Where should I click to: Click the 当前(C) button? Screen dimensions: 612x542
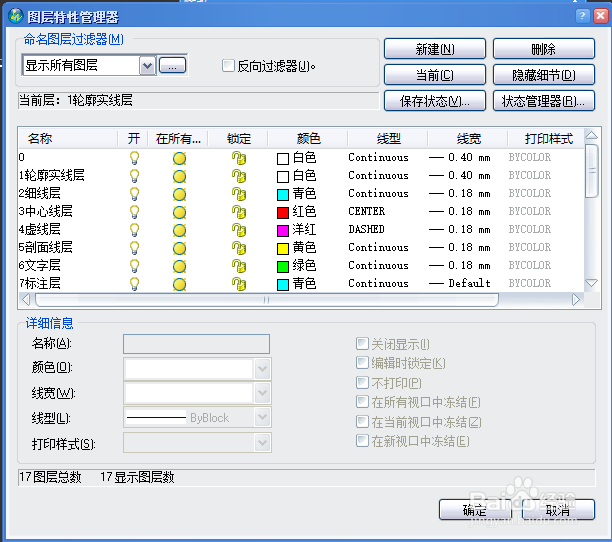pyautogui.click(x=435, y=75)
